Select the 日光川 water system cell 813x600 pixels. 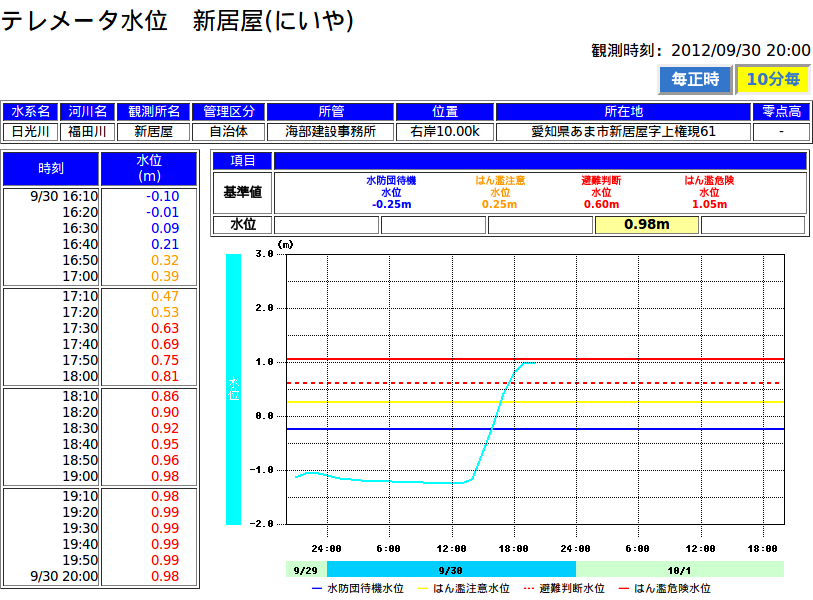click(x=30, y=131)
